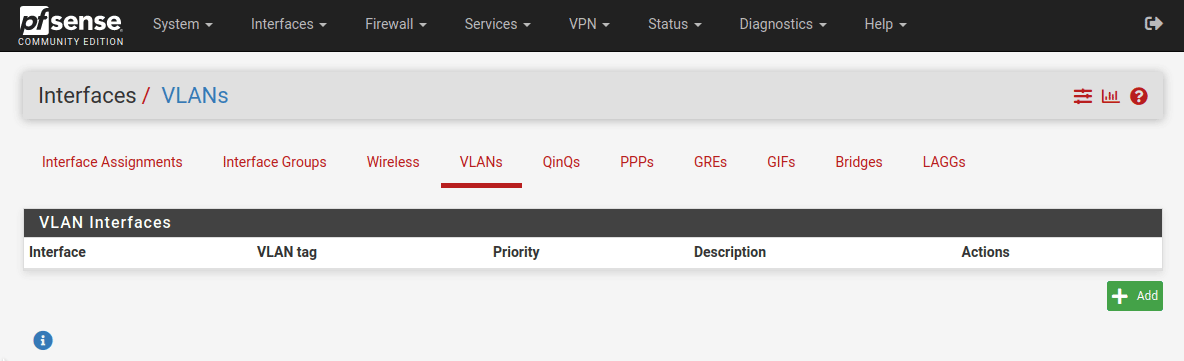1184x361 pixels.
Task: Open the related settings sliders icon
Action: (1083, 96)
